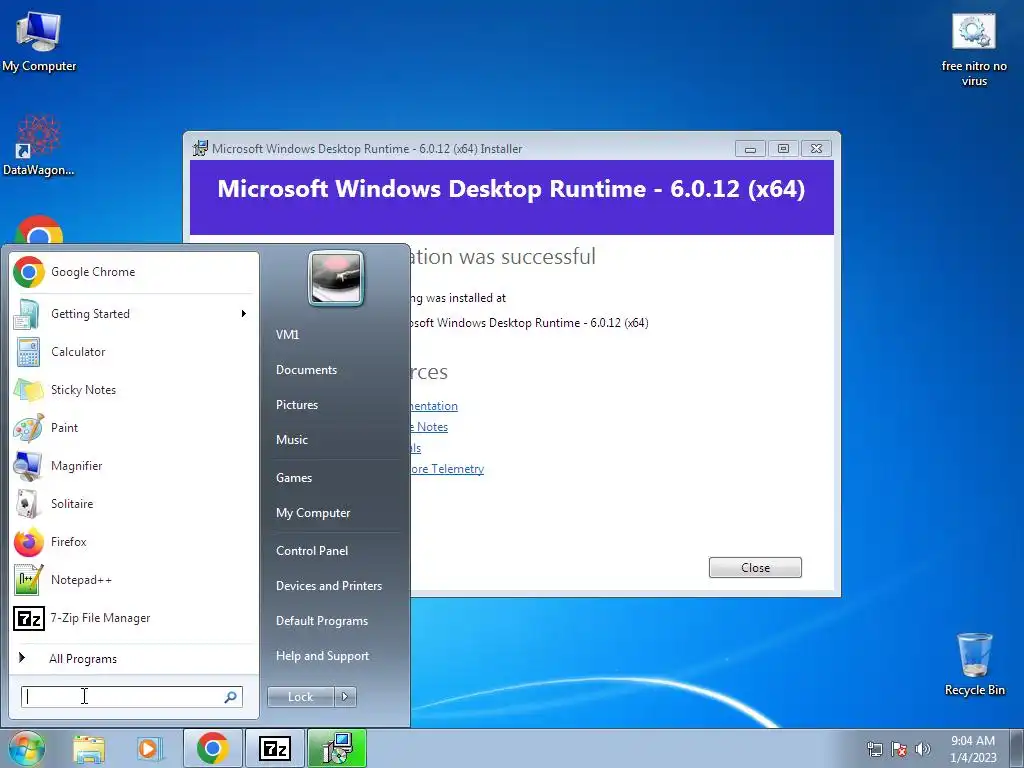Click the search magnifier icon
Screen dimensions: 1024x768
[x=231, y=697]
